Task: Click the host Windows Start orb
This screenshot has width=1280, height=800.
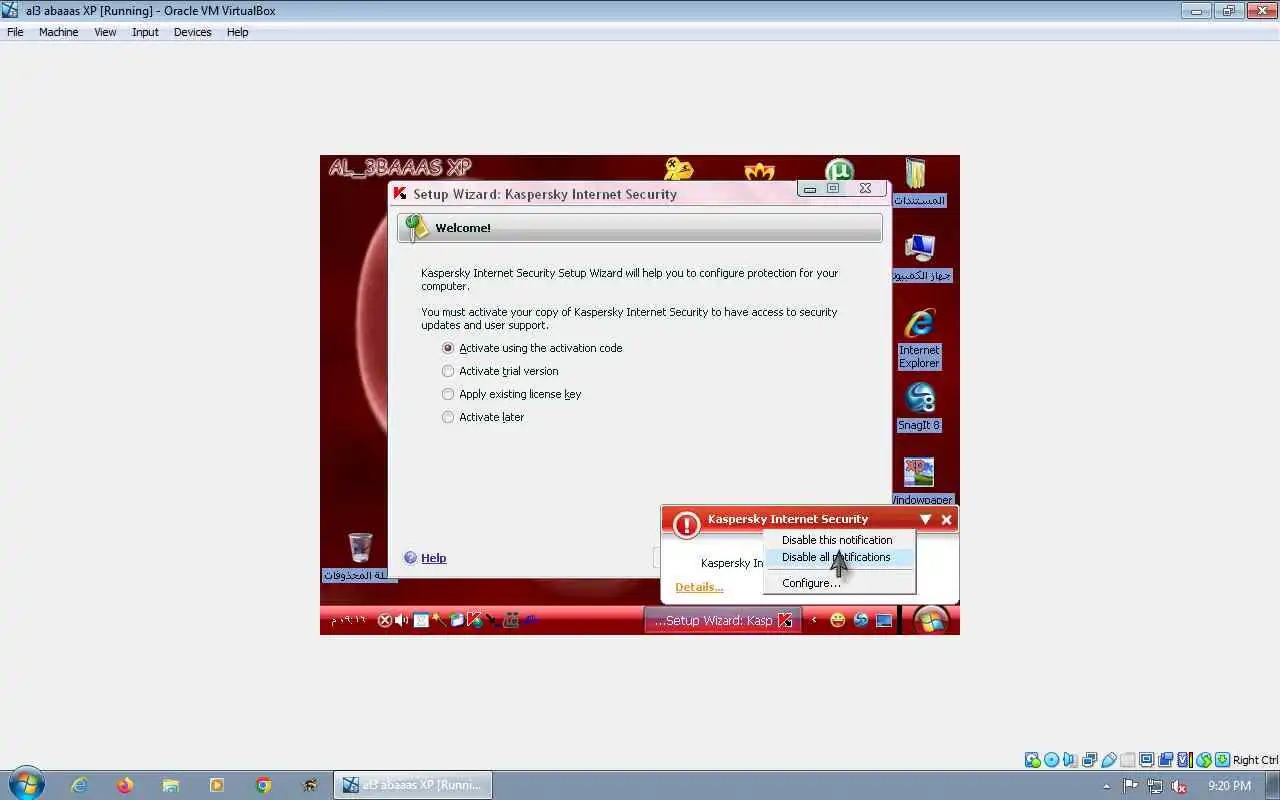Action: [27, 784]
